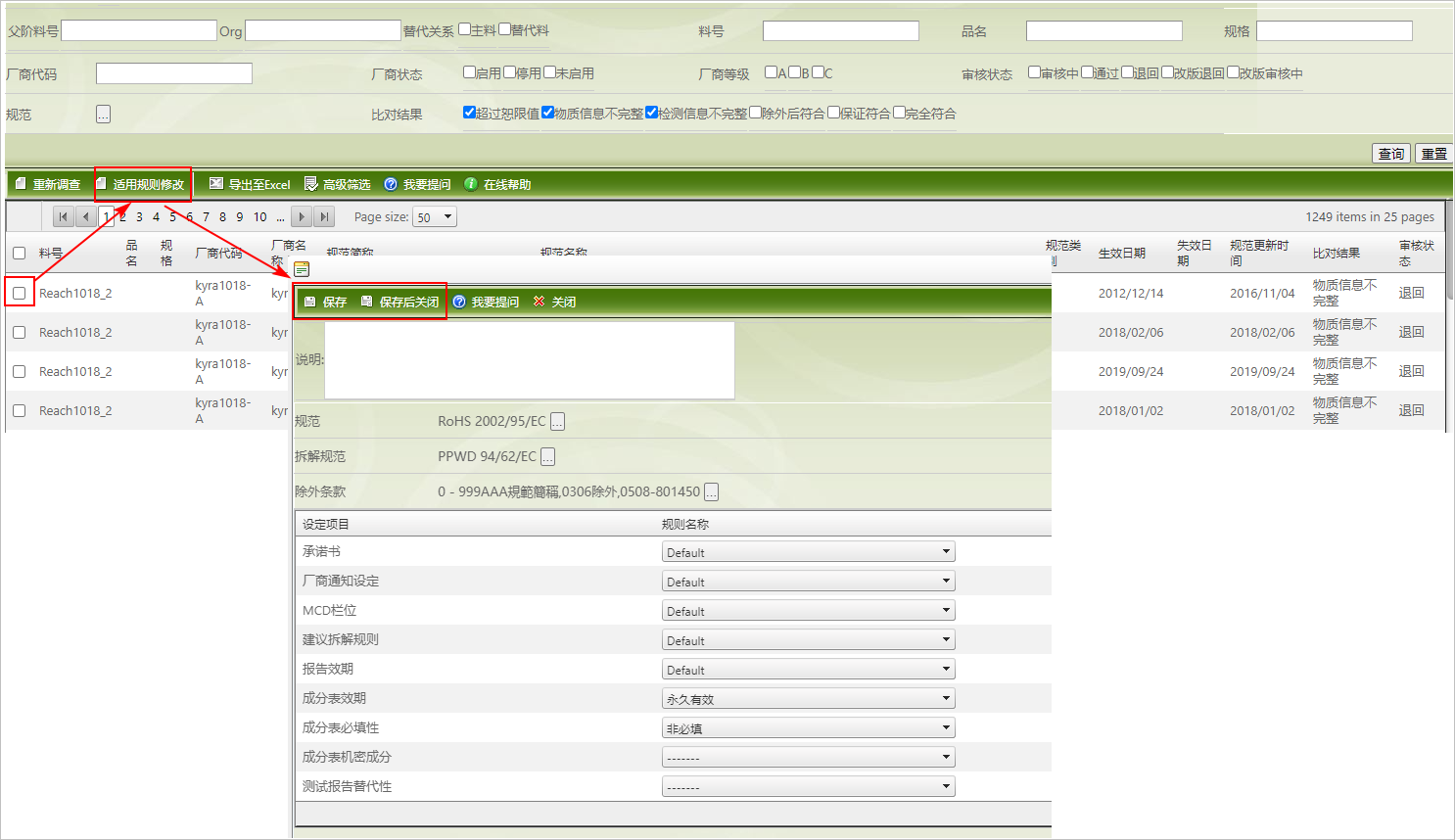
Task: Check 审核中 review status checkbox
Action: [x=1034, y=72]
